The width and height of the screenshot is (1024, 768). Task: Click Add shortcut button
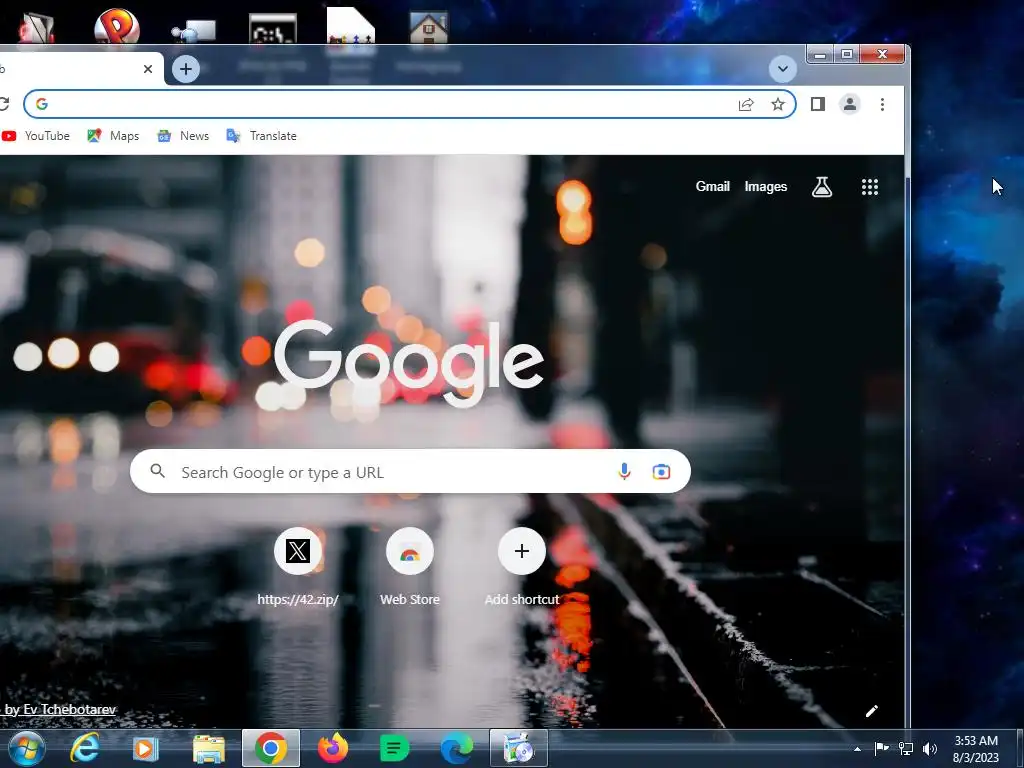tap(522, 566)
